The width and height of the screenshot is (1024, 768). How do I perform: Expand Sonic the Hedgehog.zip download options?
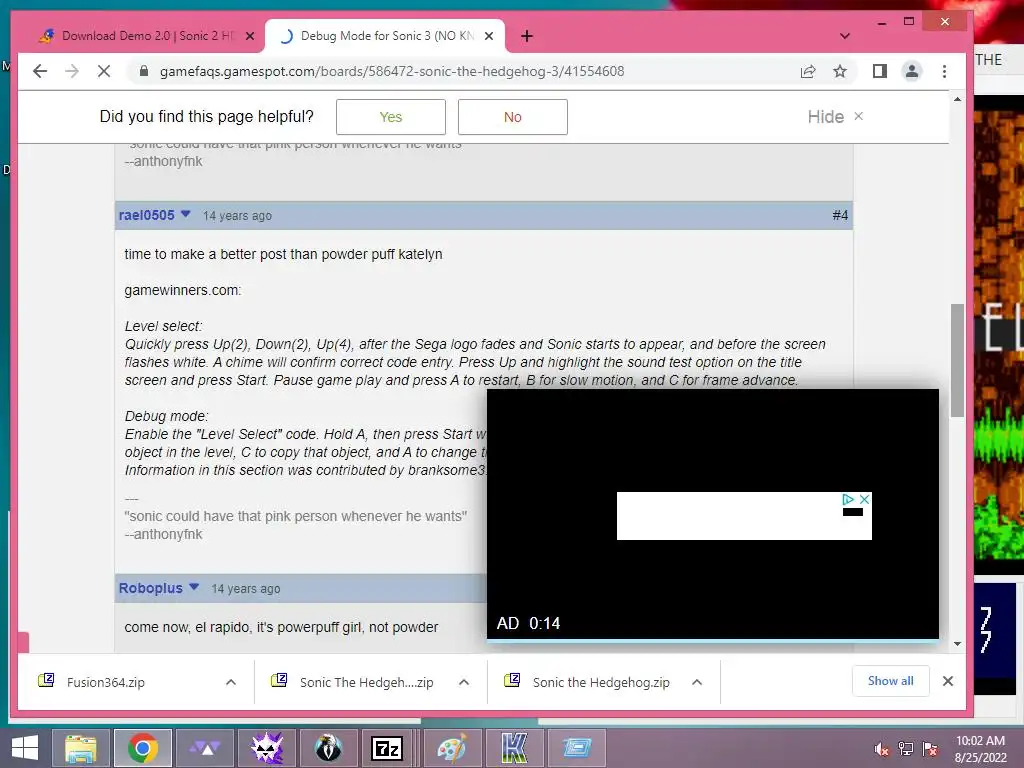[697, 682]
